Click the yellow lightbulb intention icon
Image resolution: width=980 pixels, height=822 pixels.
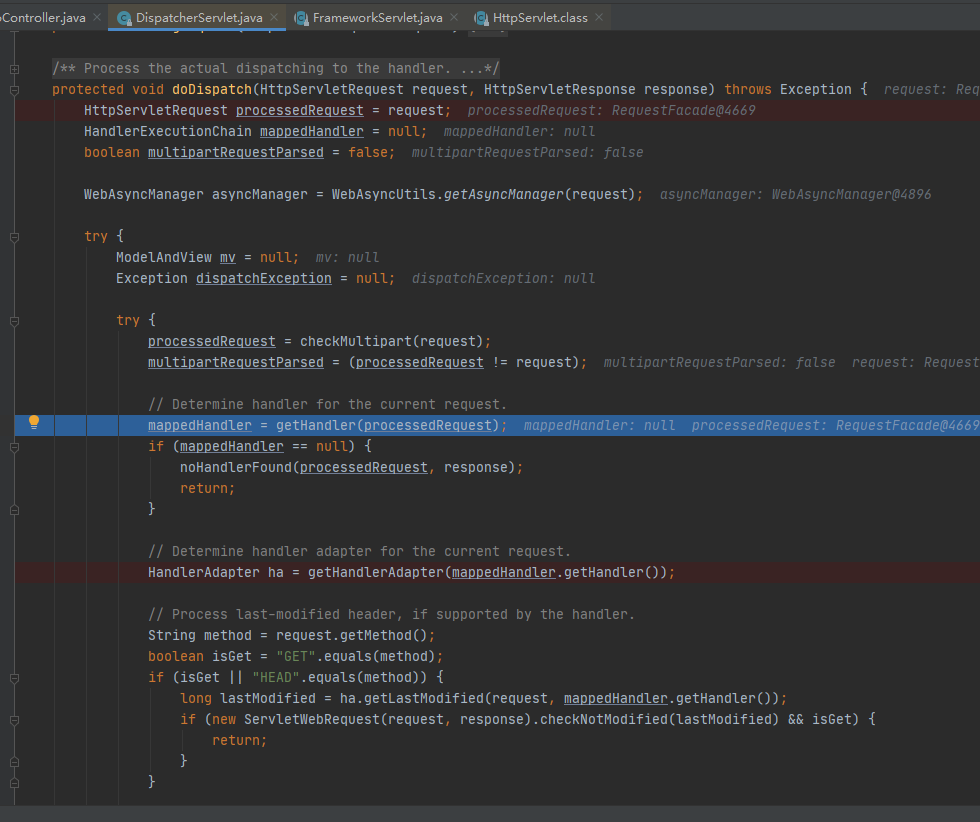pos(33,423)
